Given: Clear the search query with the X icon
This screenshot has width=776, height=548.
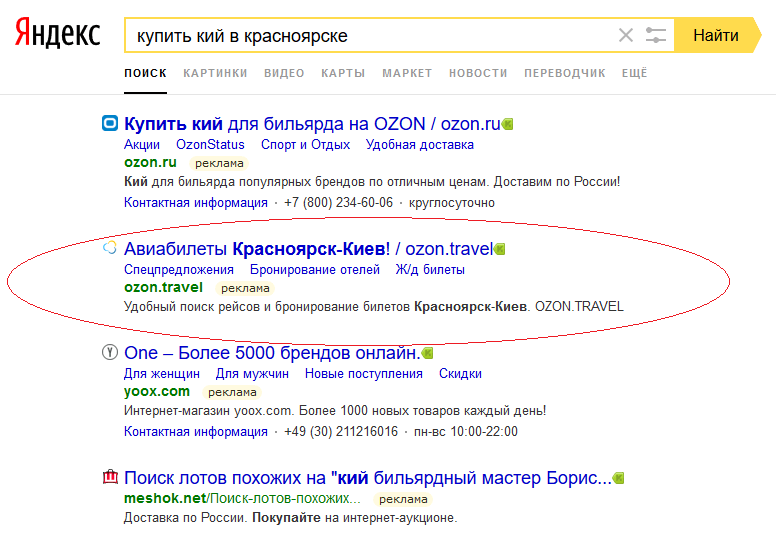Looking at the screenshot, I should click(626, 35).
